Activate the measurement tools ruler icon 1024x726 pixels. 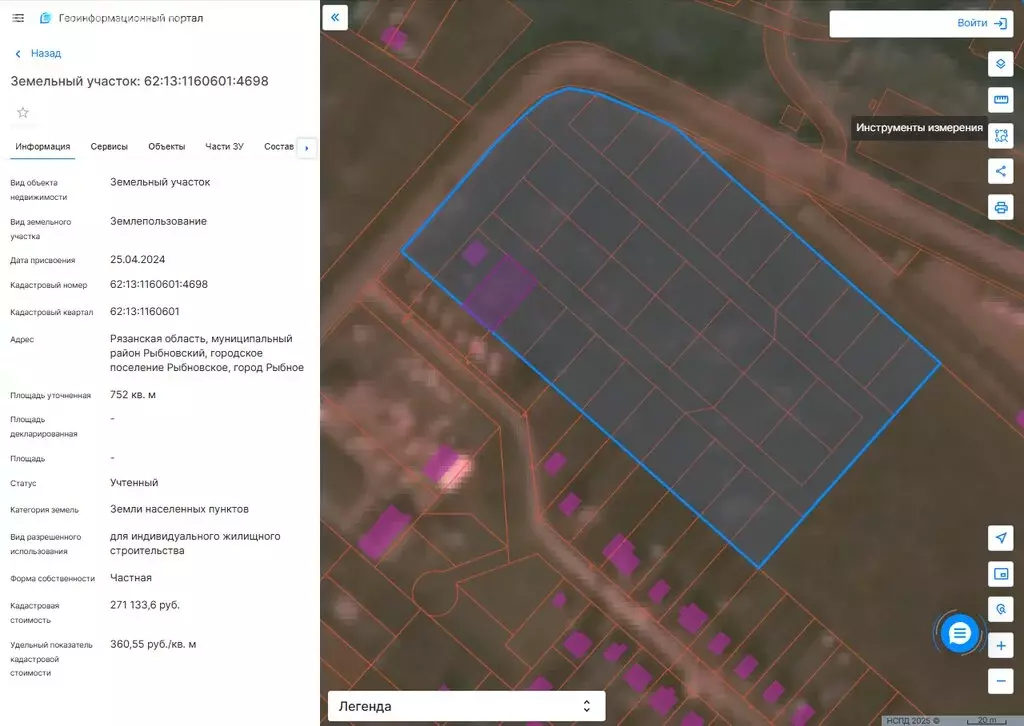click(1000, 100)
